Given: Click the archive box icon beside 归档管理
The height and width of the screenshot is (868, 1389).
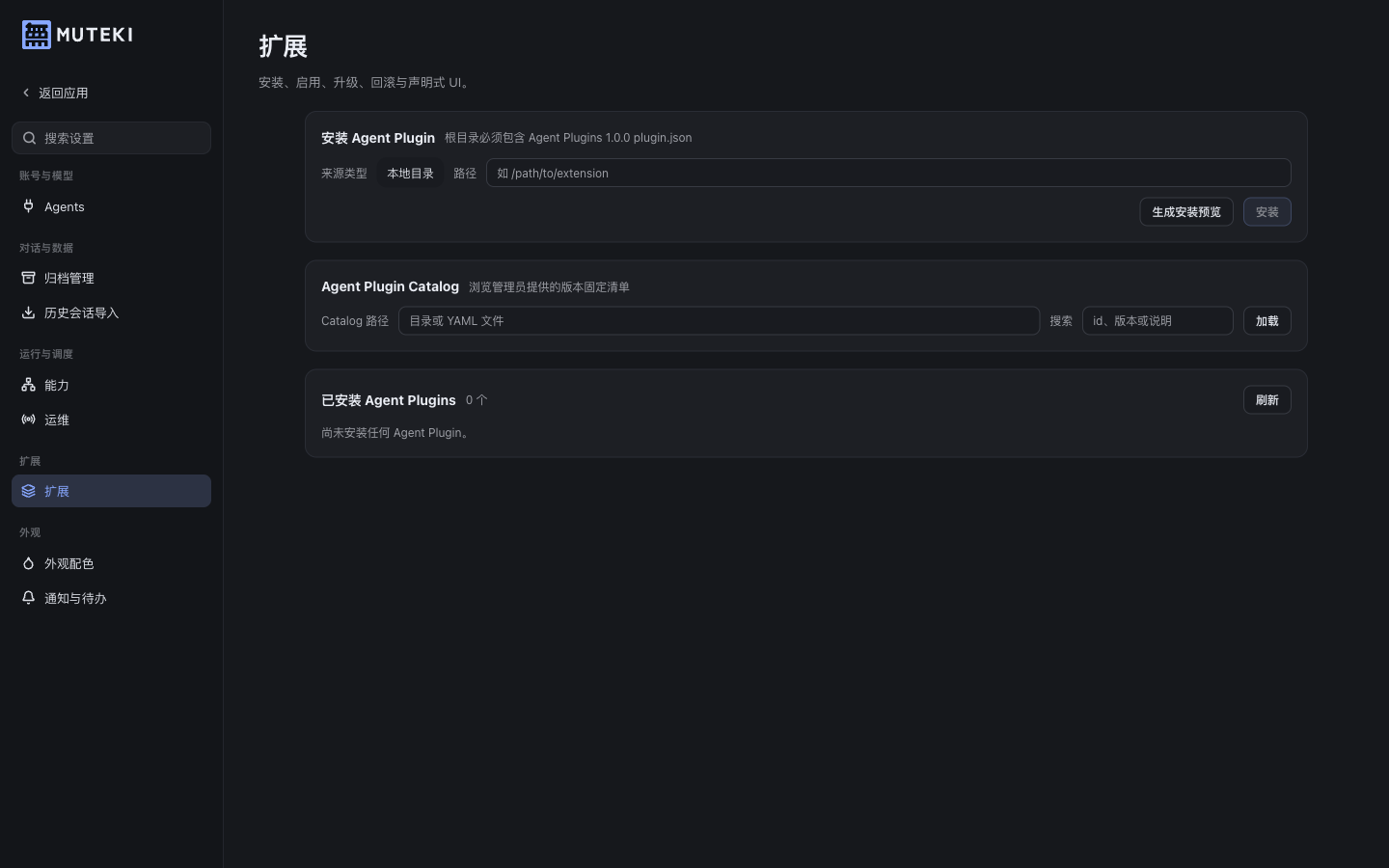Looking at the screenshot, I should tap(29, 278).
